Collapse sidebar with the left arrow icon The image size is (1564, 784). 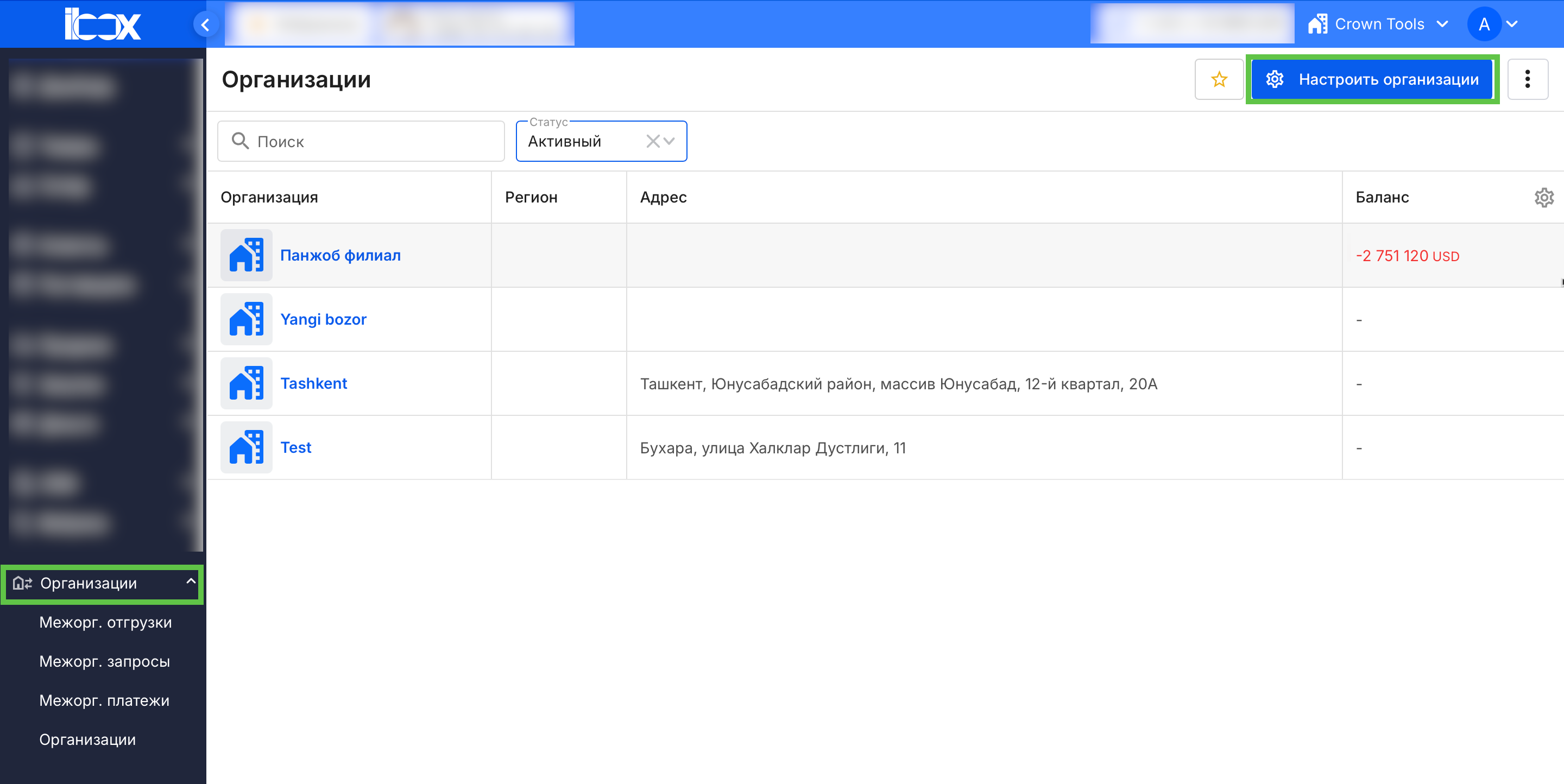[x=205, y=25]
